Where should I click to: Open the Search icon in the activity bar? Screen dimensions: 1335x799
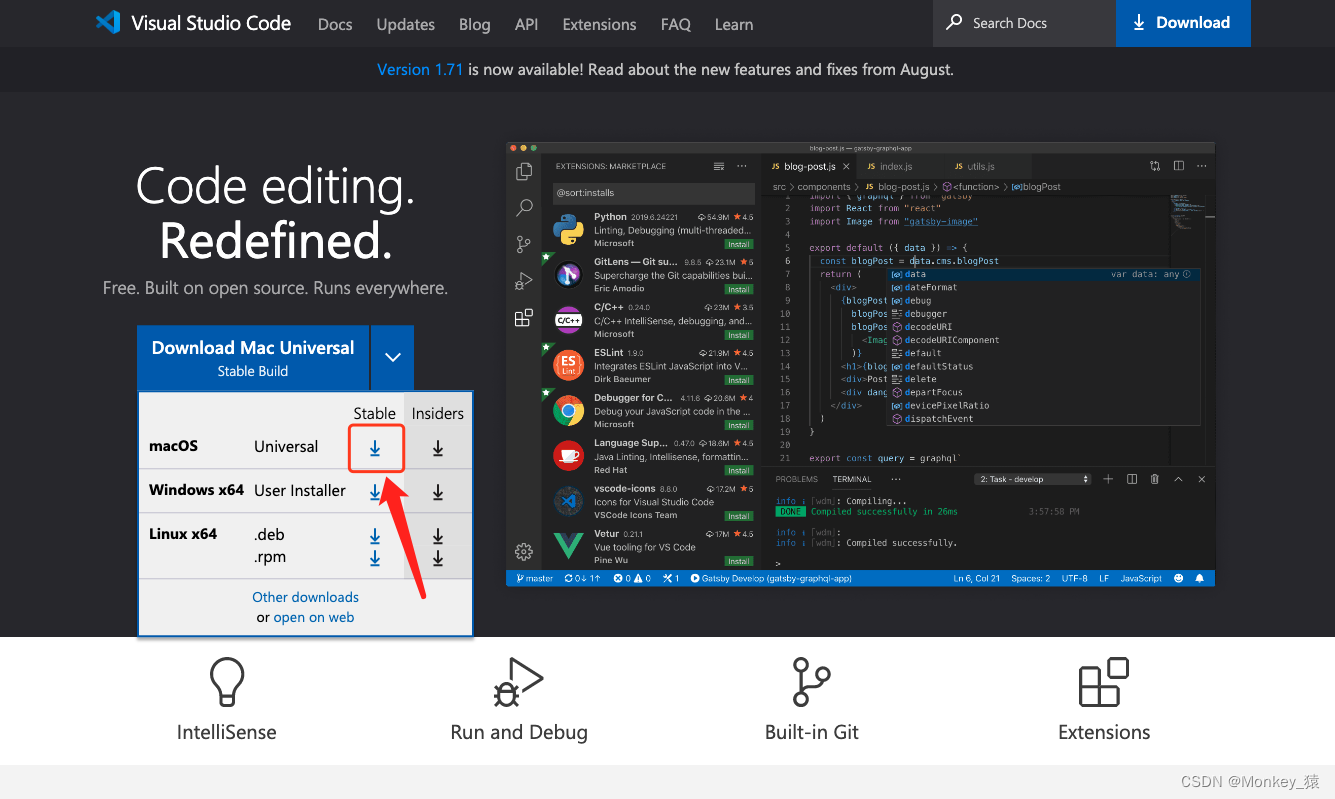click(524, 207)
